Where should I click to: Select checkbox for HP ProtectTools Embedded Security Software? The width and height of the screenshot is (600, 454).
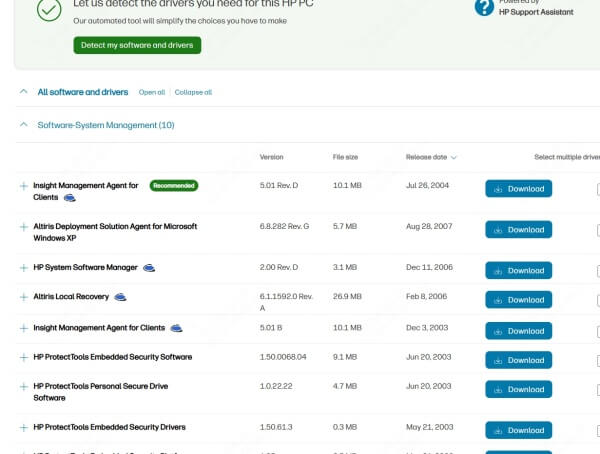tap(598, 361)
